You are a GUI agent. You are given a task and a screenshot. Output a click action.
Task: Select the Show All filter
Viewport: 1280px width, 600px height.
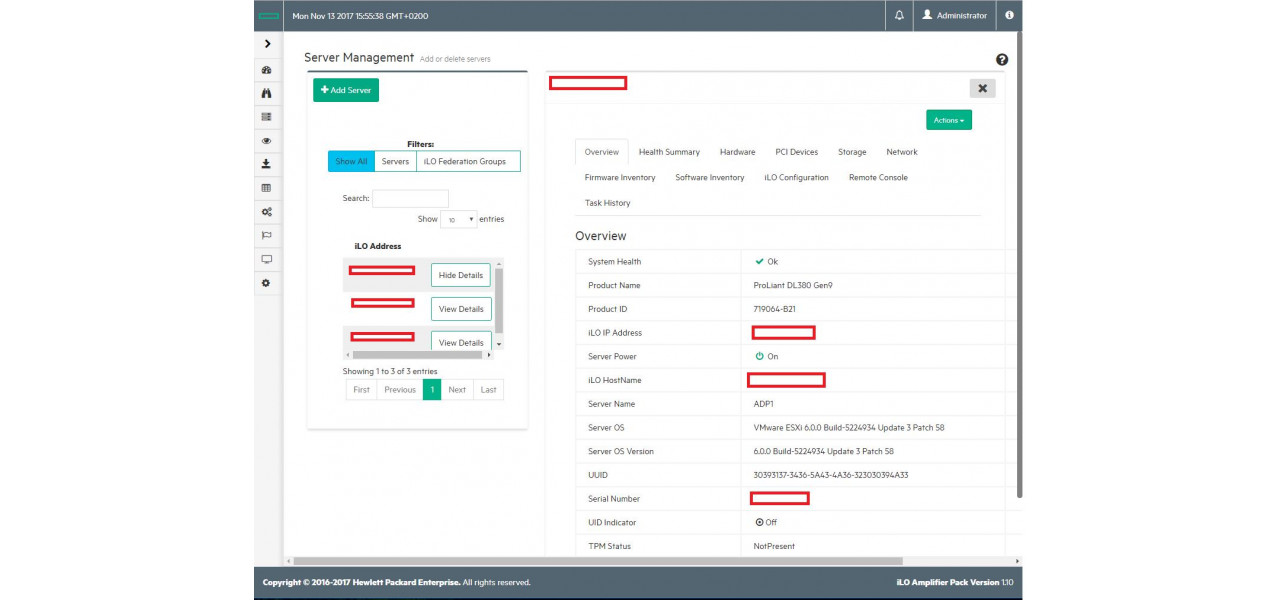[x=351, y=161]
